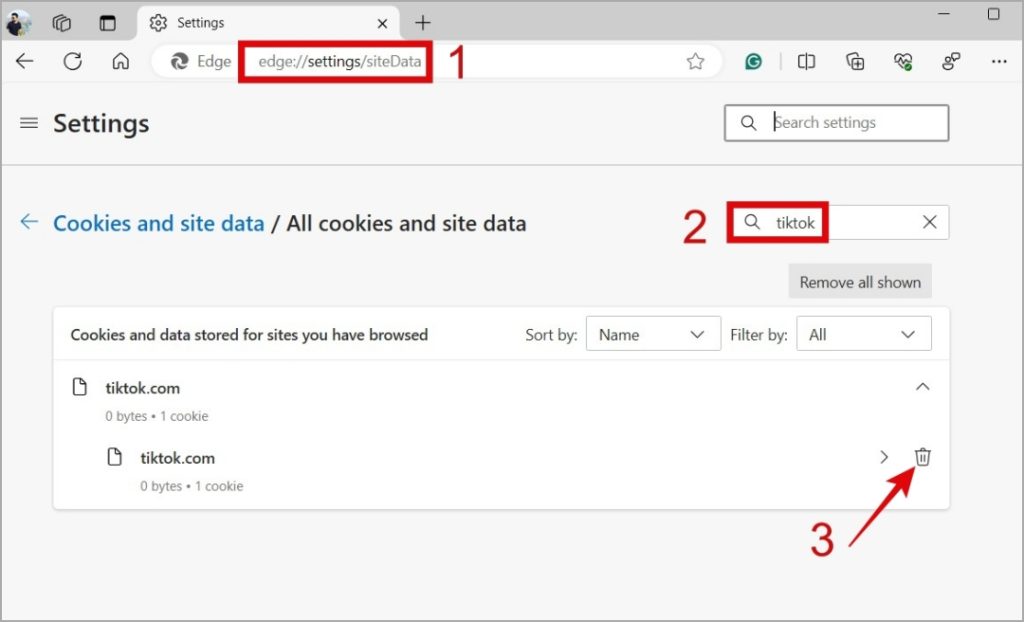Toggle split screen icon
This screenshot has width=1024, height=622.
(807, 61)
